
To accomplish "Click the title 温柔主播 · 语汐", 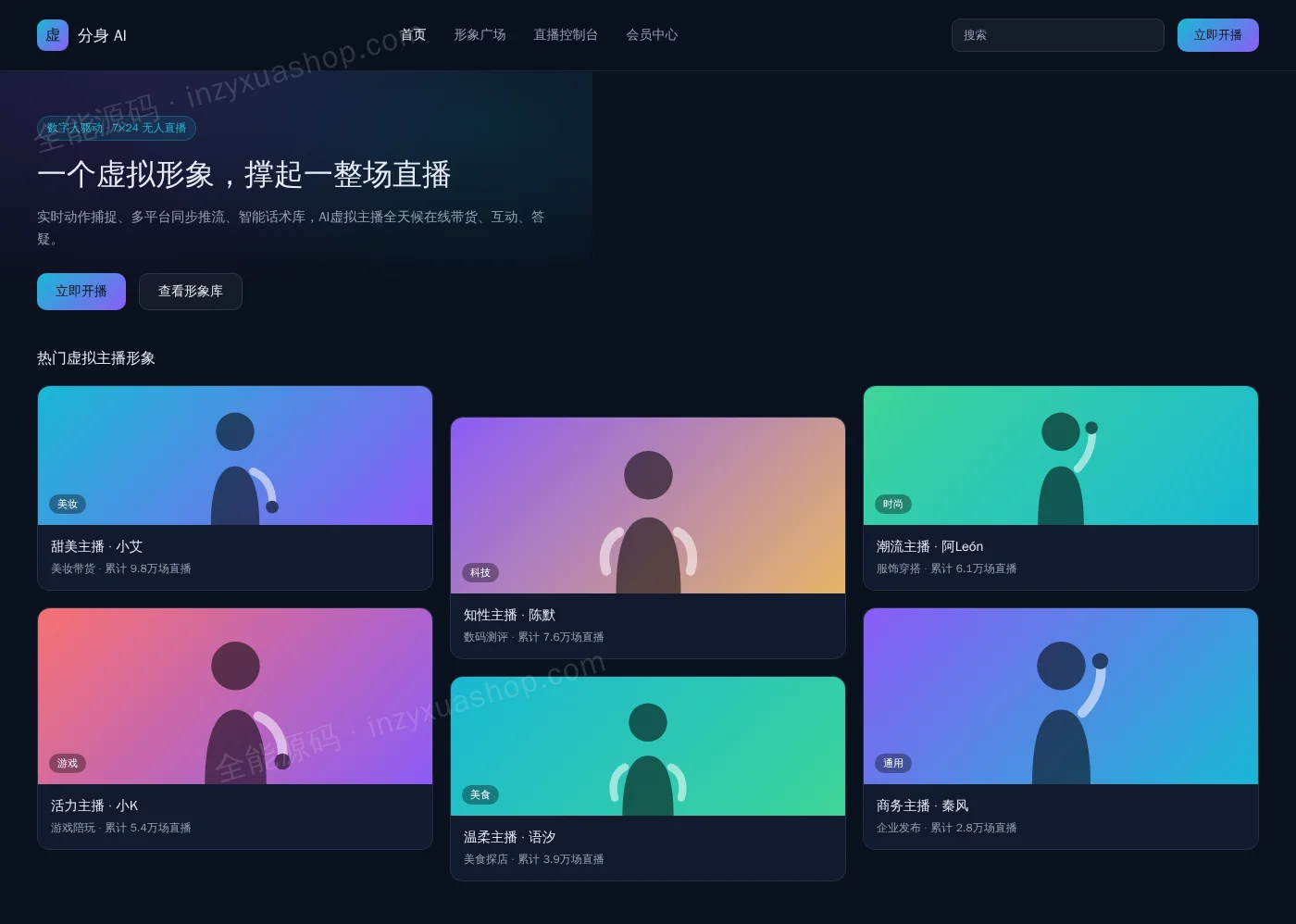I will pos(510,838).
